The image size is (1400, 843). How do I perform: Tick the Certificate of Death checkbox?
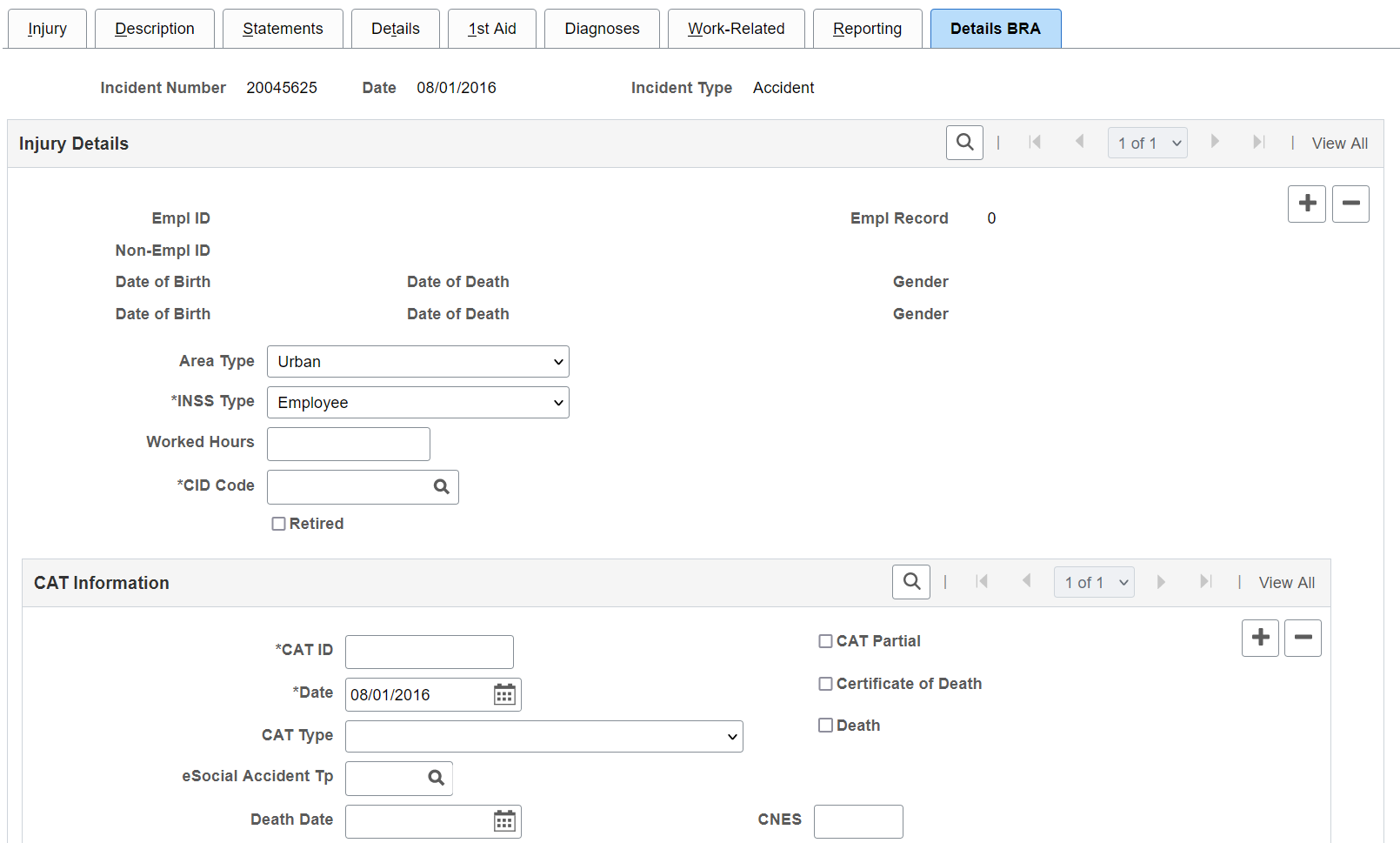826,684
